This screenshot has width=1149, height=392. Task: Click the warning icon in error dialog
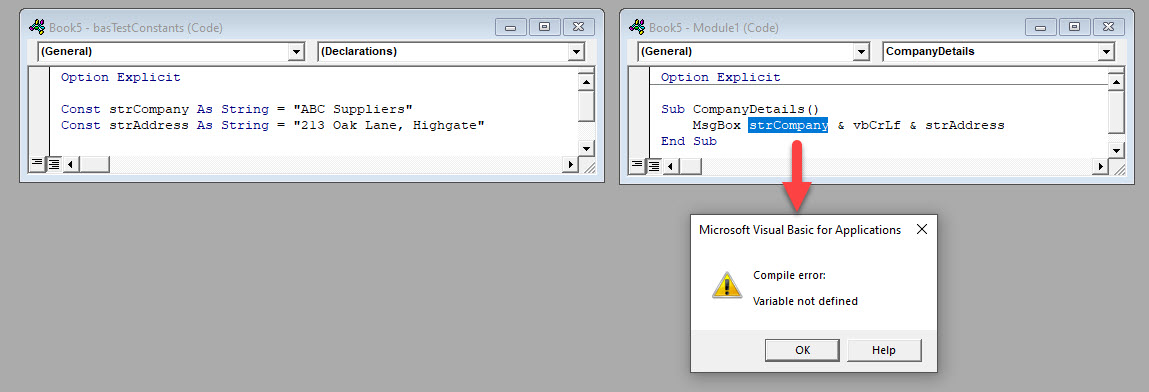click(727, 286)
